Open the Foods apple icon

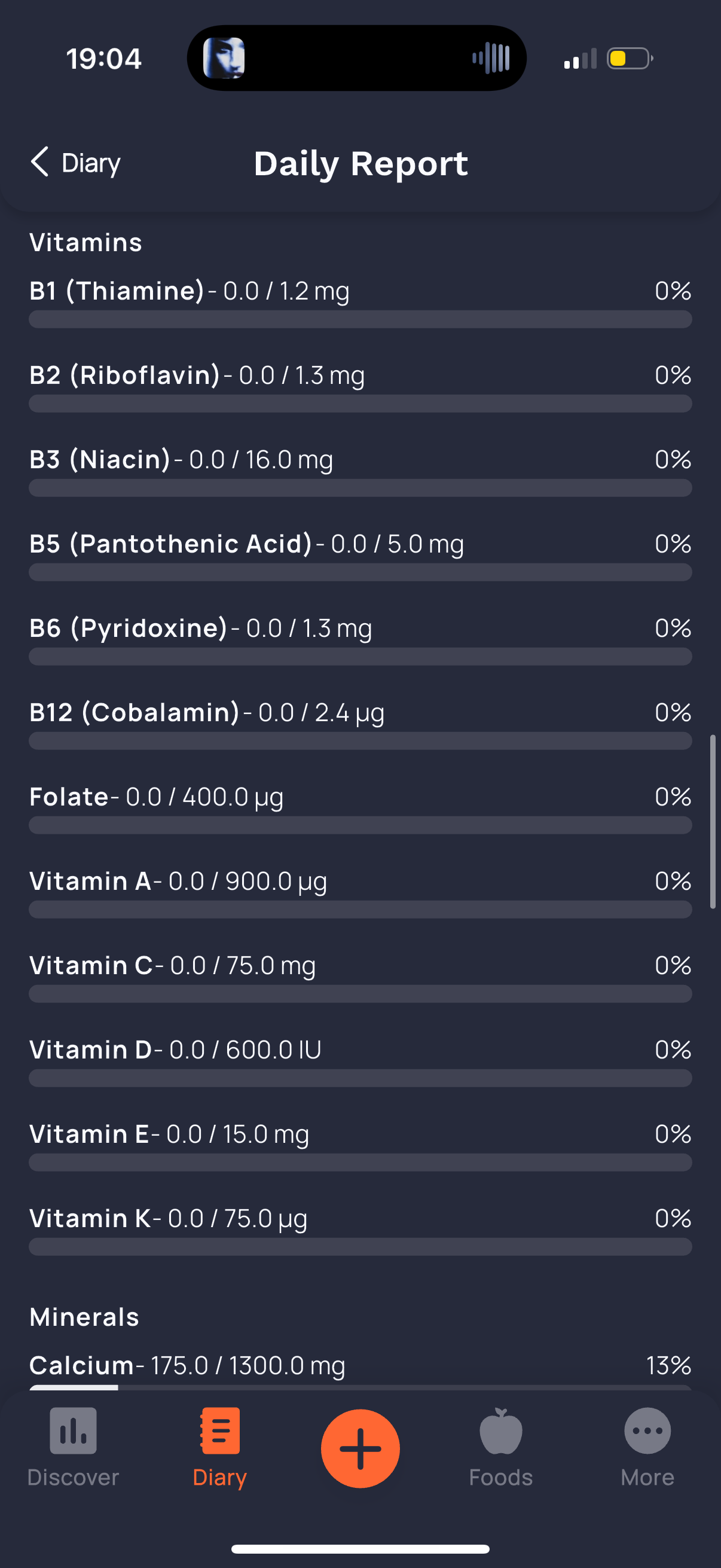pyautogui.click(x=501, y=1430)
